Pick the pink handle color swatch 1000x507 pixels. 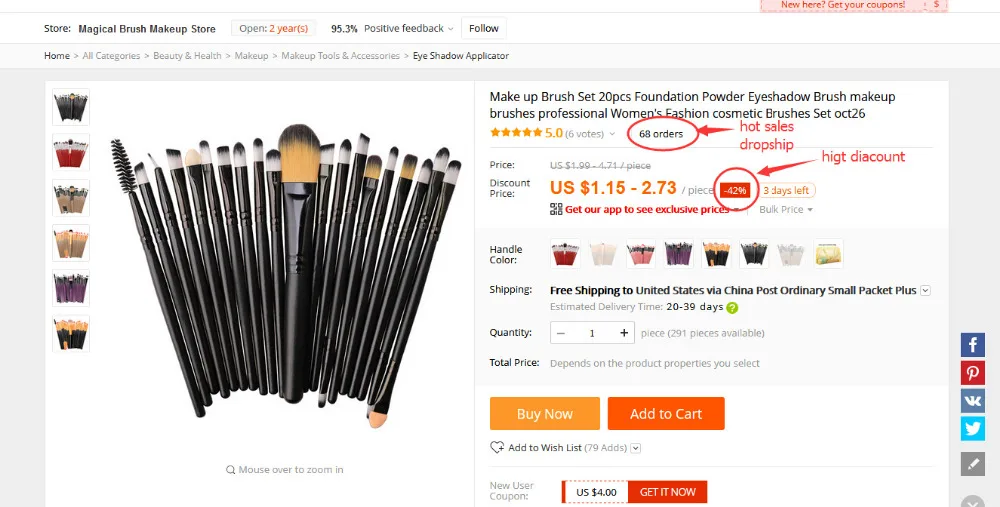click(x=641, y=254)
